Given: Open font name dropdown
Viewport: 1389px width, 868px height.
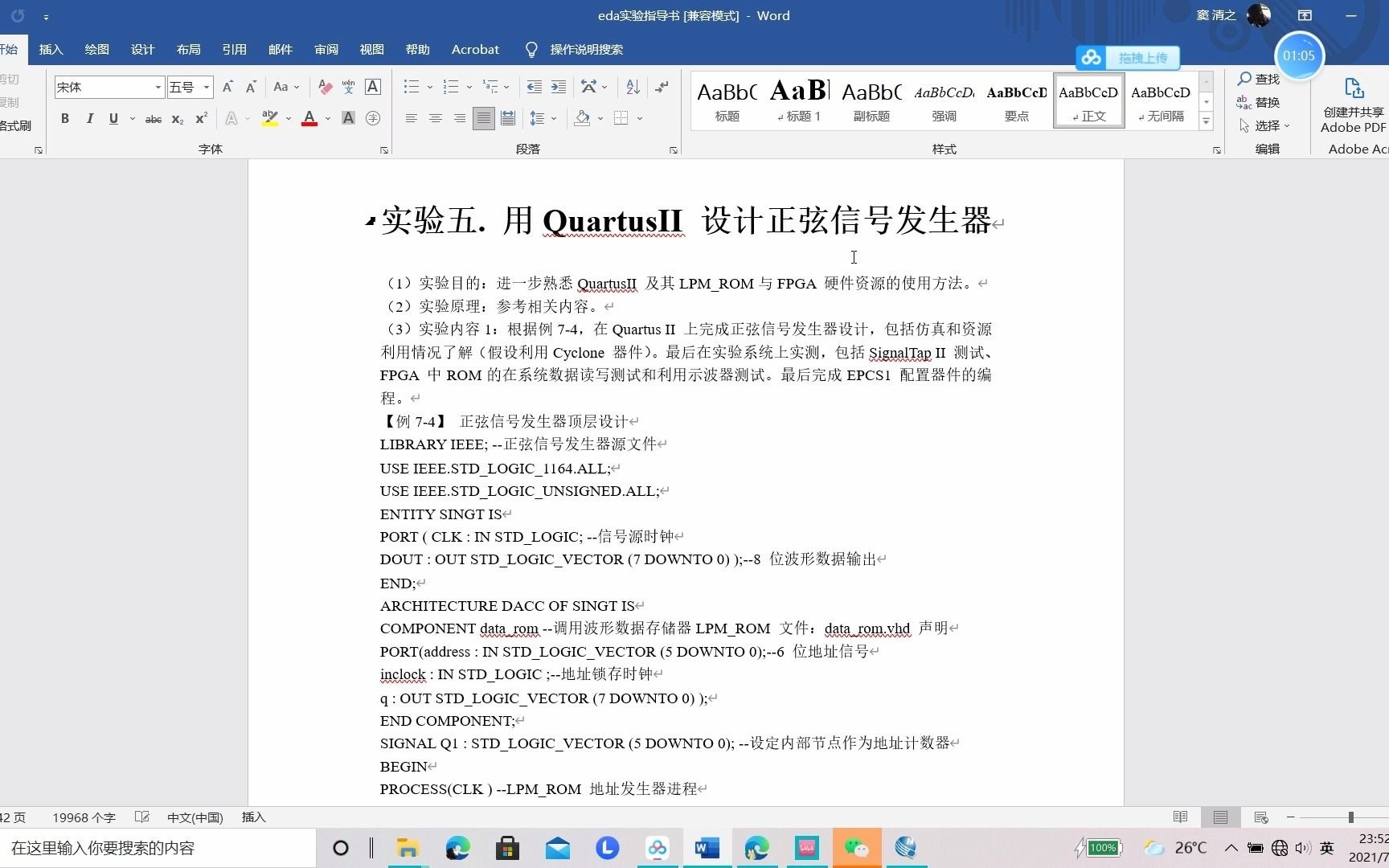Looking at the screenshot, I should pyautogui.click(x=158, y=87).
